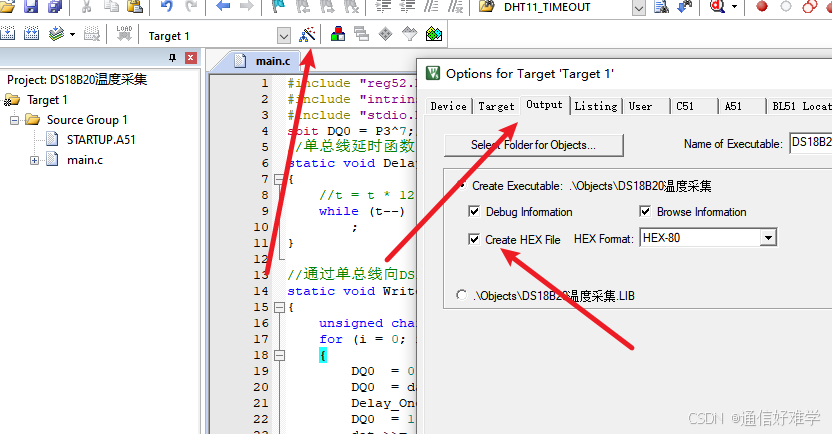Collapse the Source Group 1 tree node
The height and width of the screenshot is (434, 832).
pos(14,120)
